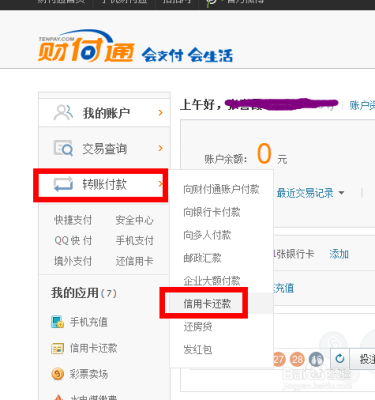Expand the 交易查询 arrow chevron
This screenshot has width=375, height=400.
click(161, 148)
